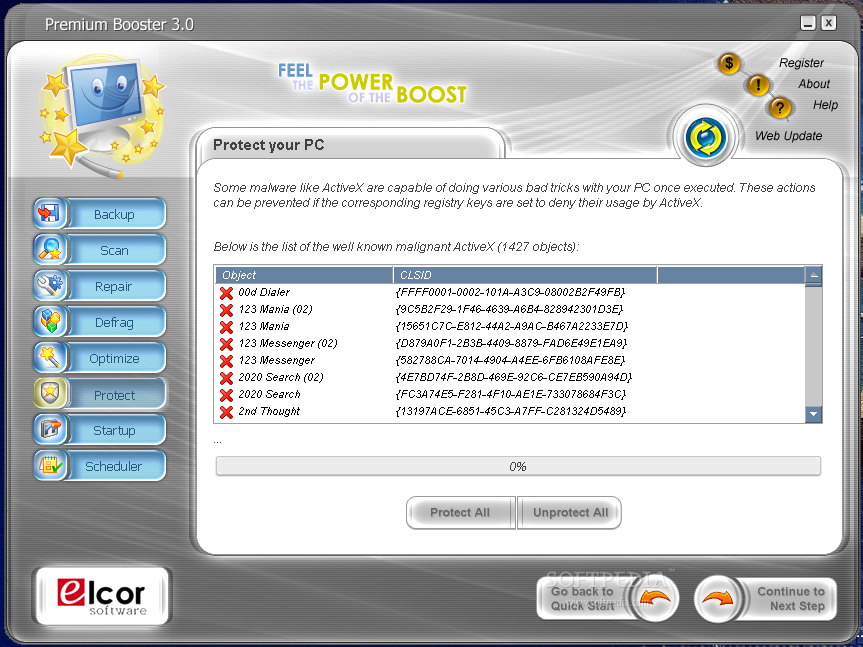Click the Backup floppy disk icon

(x=50, y=213)
